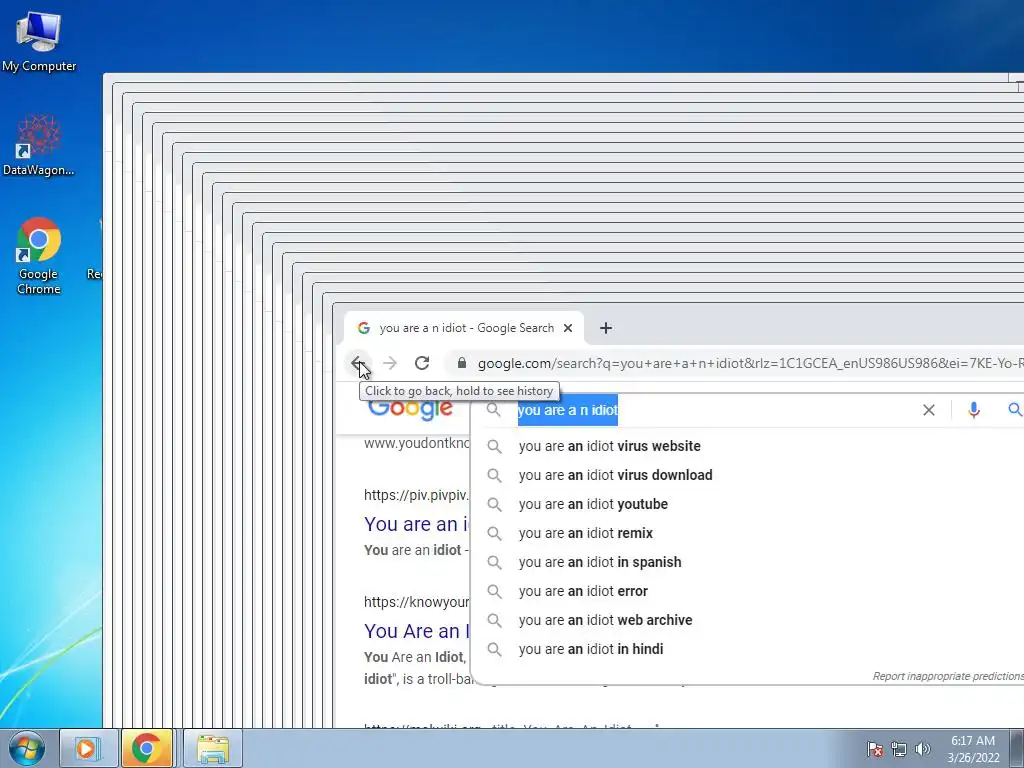Screen dimensions: 1024x768
Task: Open My Computer desktop icon
Action: 39,41
